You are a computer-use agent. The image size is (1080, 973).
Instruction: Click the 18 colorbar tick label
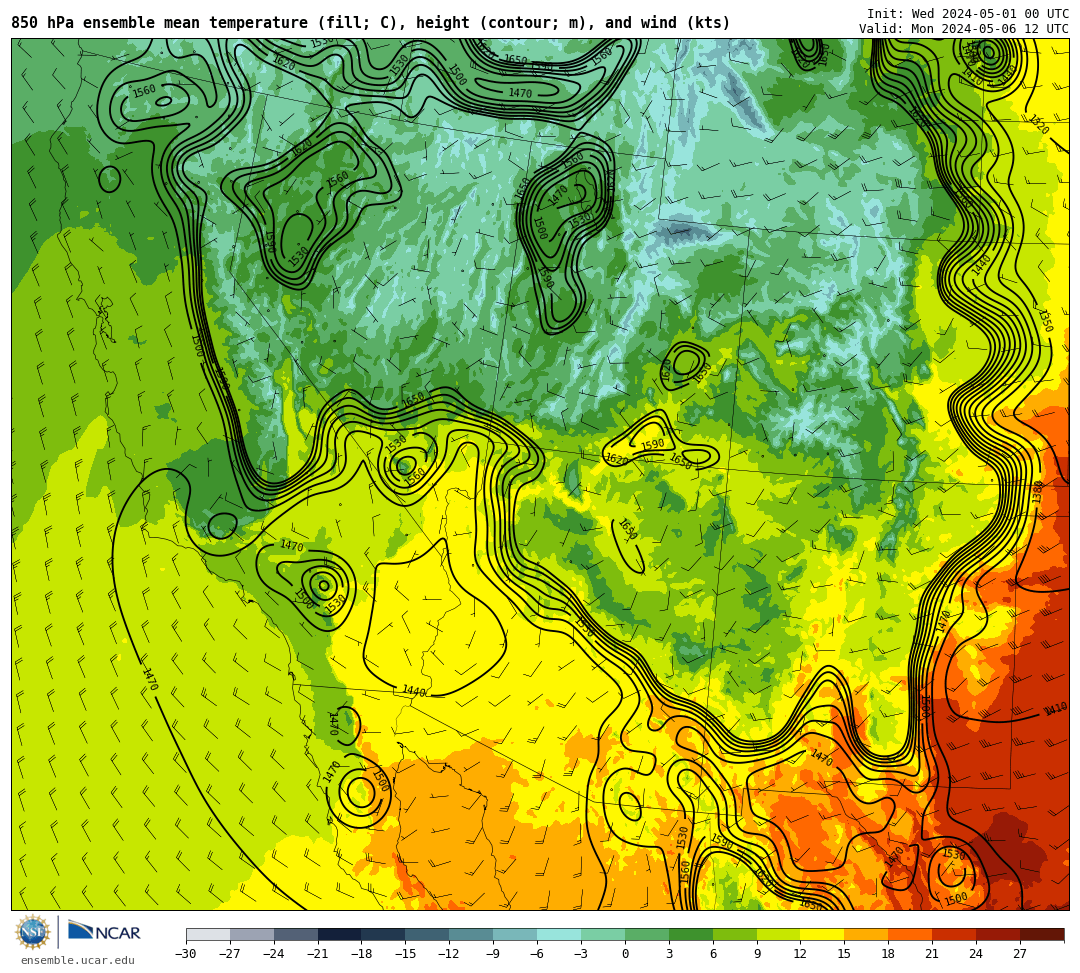click(x=889, y=954)
